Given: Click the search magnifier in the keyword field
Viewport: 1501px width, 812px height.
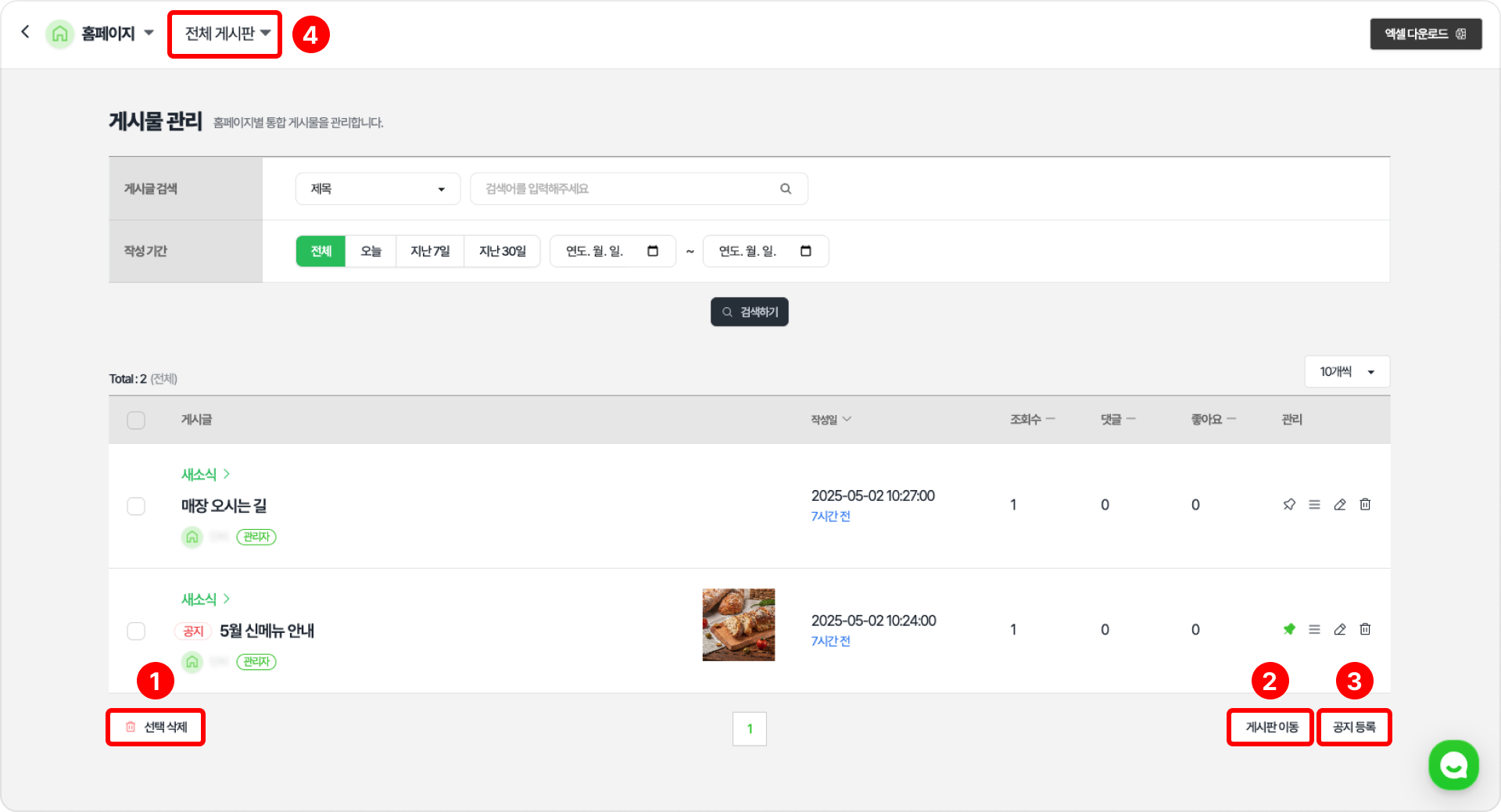Looking at the screenshot, I should (x=786, y=189).
